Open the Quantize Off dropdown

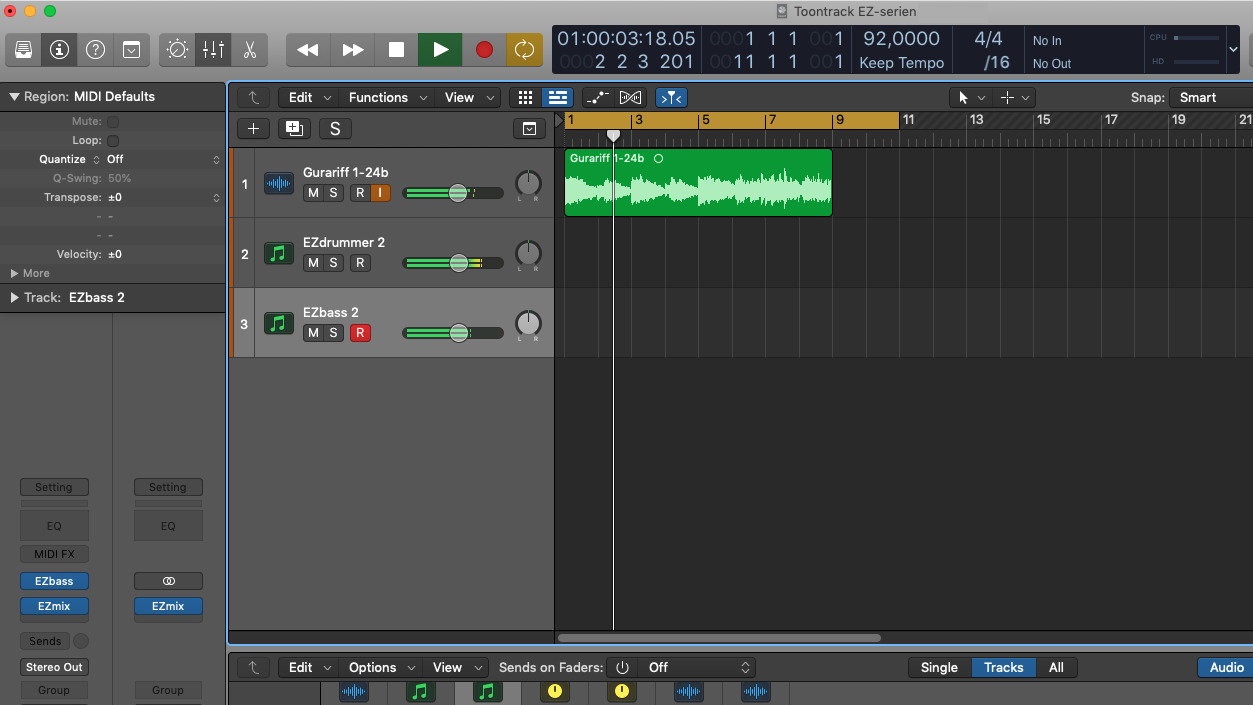(x=160, y=159)
